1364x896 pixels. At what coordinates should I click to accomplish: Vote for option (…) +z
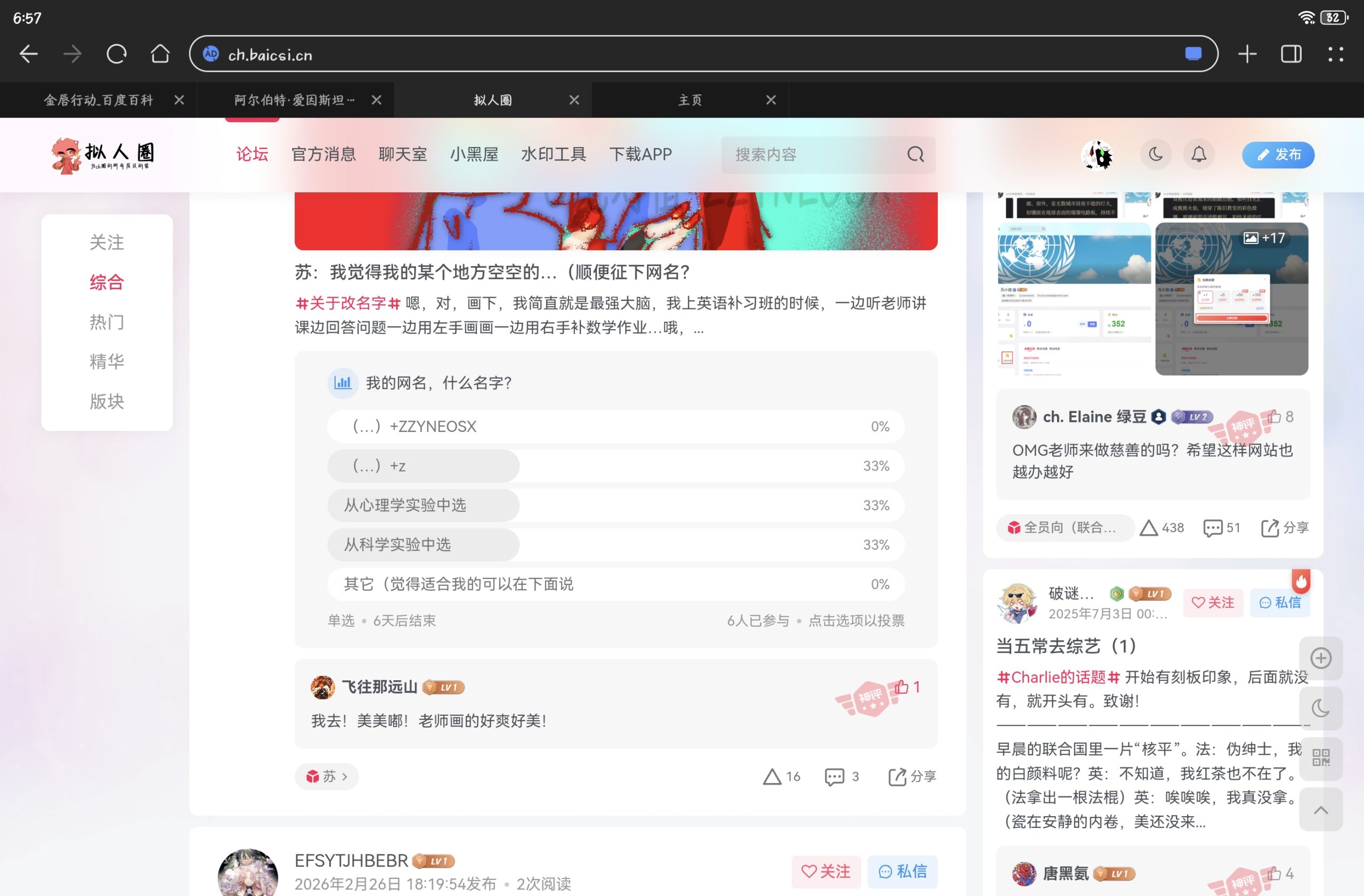point(616,466)
